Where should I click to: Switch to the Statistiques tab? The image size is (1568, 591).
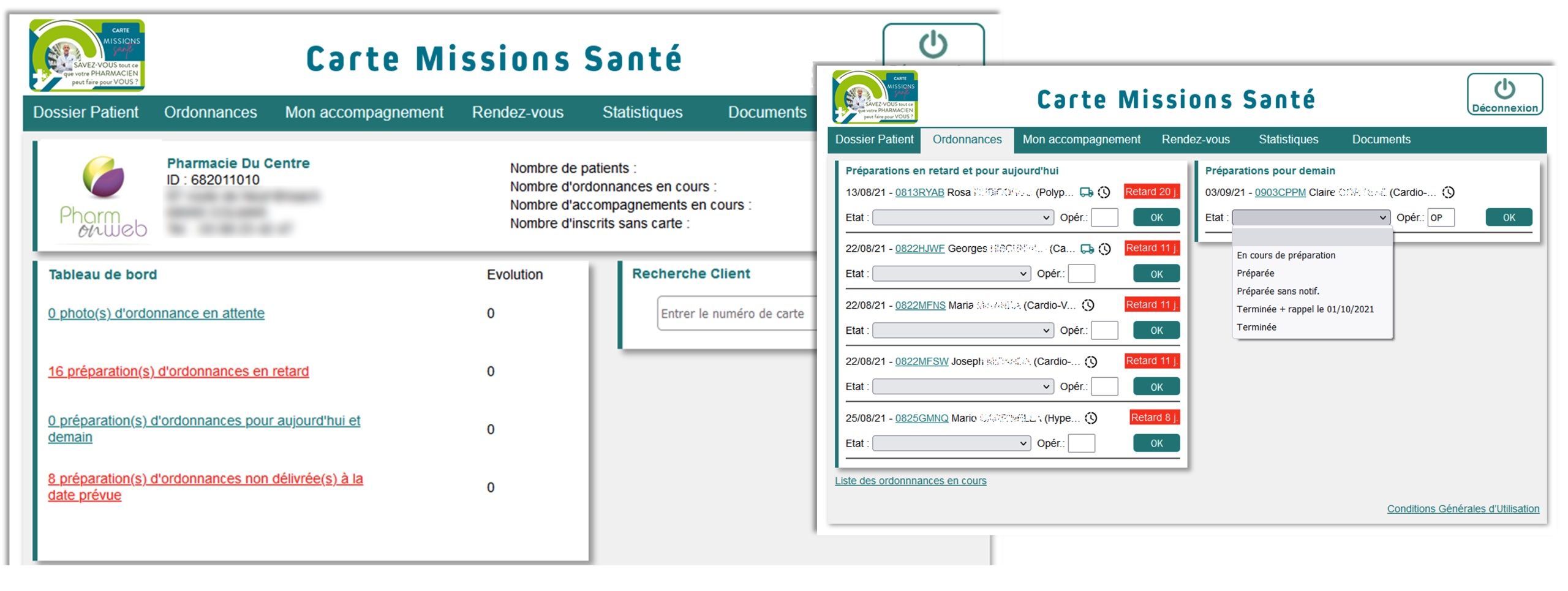(x=1289, y=140)
